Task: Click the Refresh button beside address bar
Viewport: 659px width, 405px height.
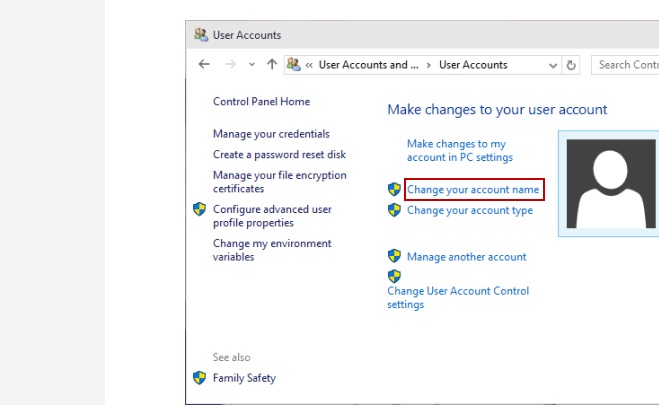Action: click(572, 65)
